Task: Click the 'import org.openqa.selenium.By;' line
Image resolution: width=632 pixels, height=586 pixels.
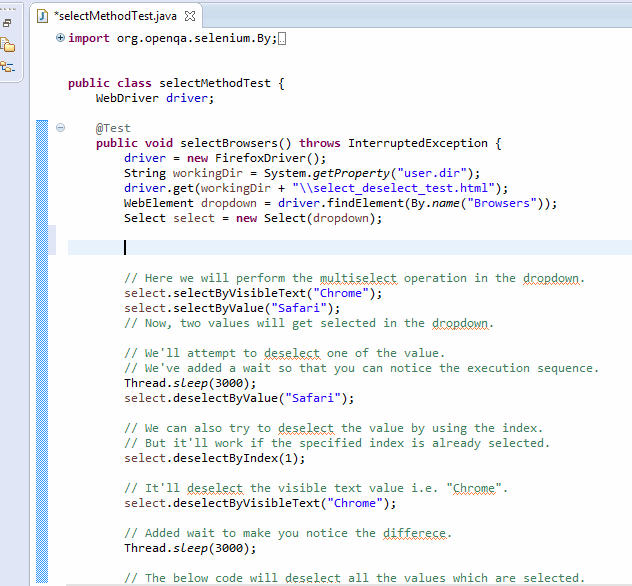Action: [173, 38]
